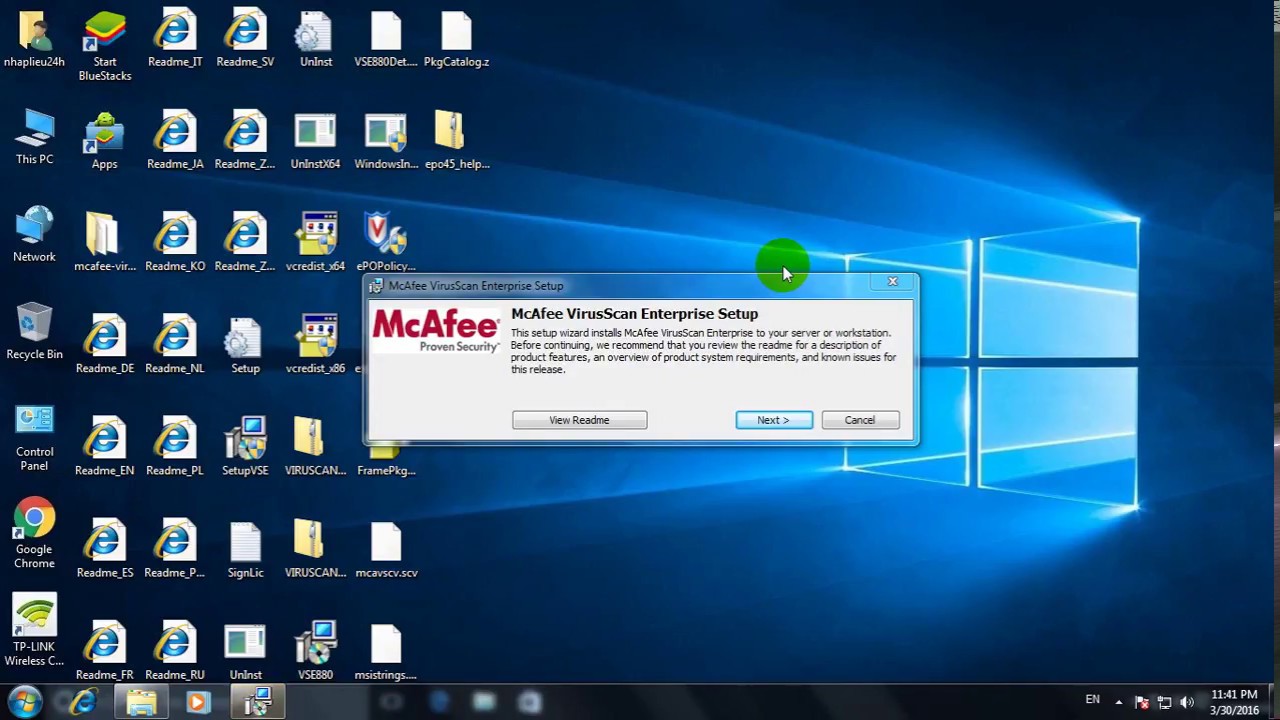Screen dimensions: 1280x720
Task: Select the Readme_DE file icon
Action: pyautogui.click(x=105, y=338)
